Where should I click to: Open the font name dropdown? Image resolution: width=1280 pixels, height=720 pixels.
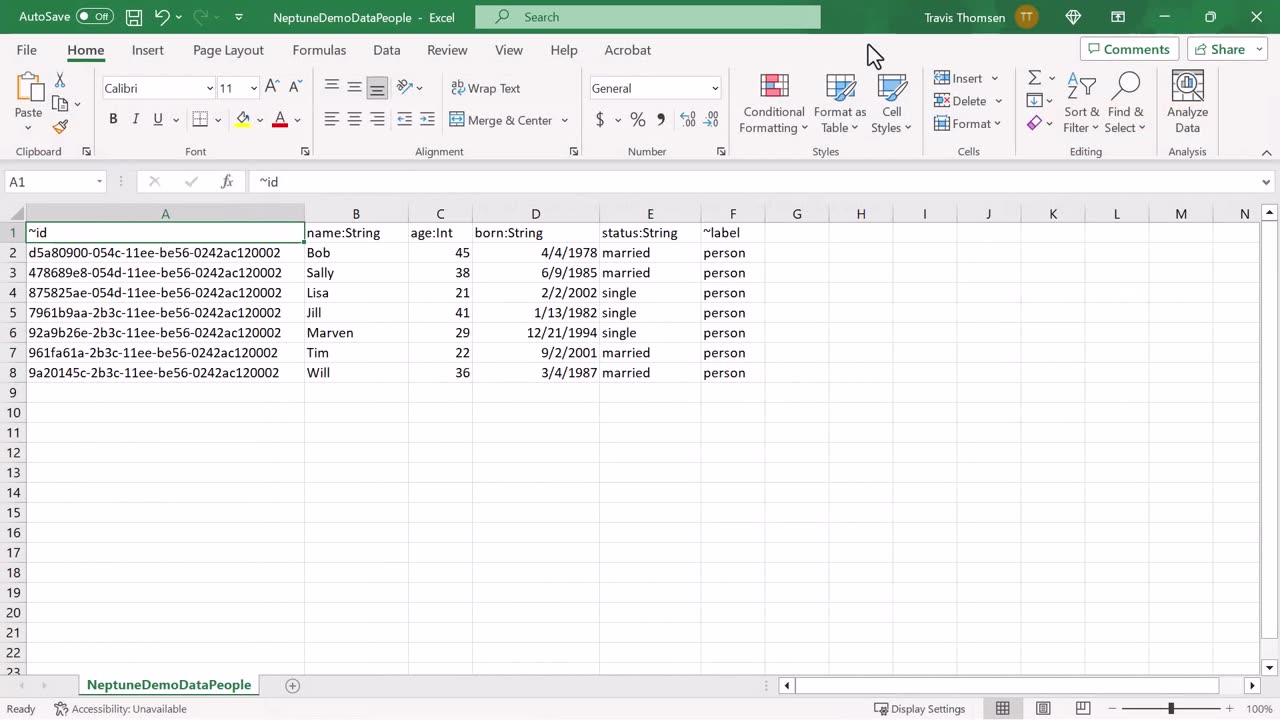[209, 88]
